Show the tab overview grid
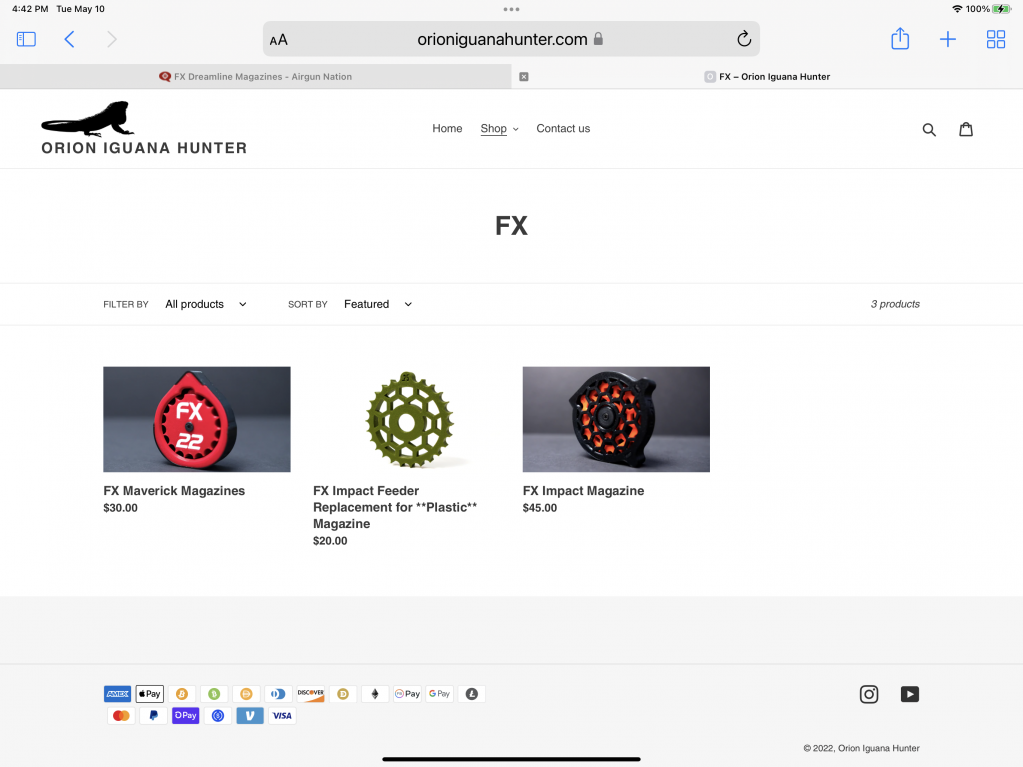Screen dimensions: 1023x767 996,39
